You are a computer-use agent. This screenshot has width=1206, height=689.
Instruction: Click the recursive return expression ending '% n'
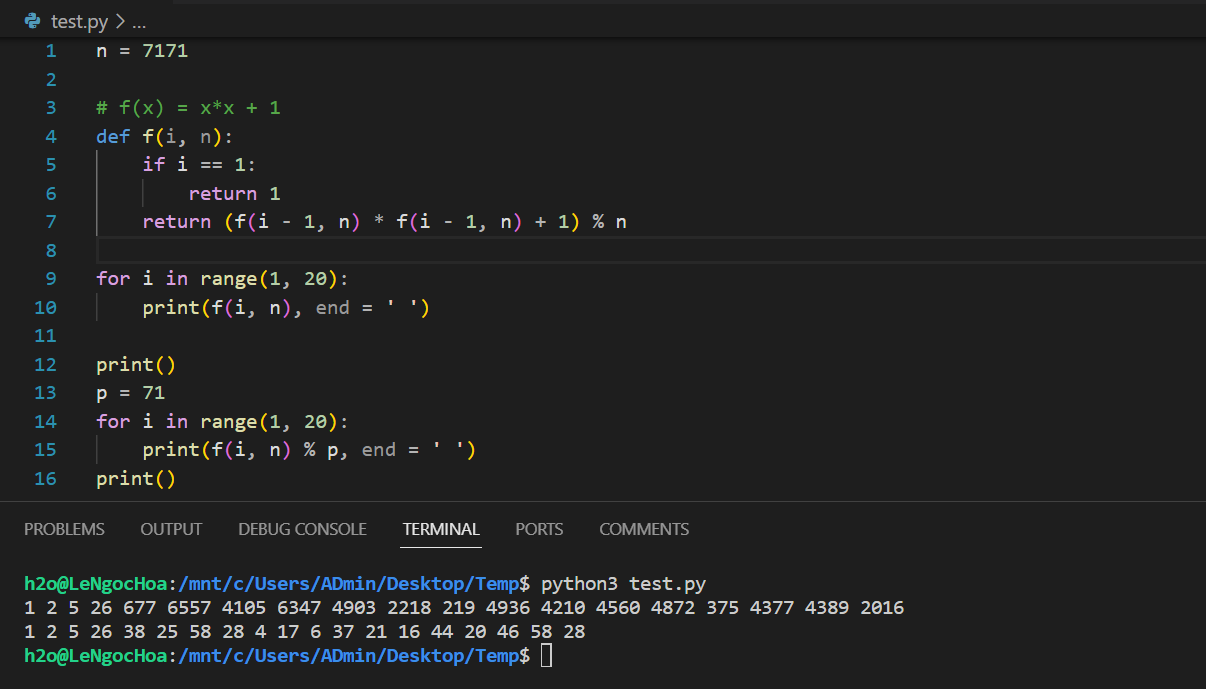click(385, 221)
